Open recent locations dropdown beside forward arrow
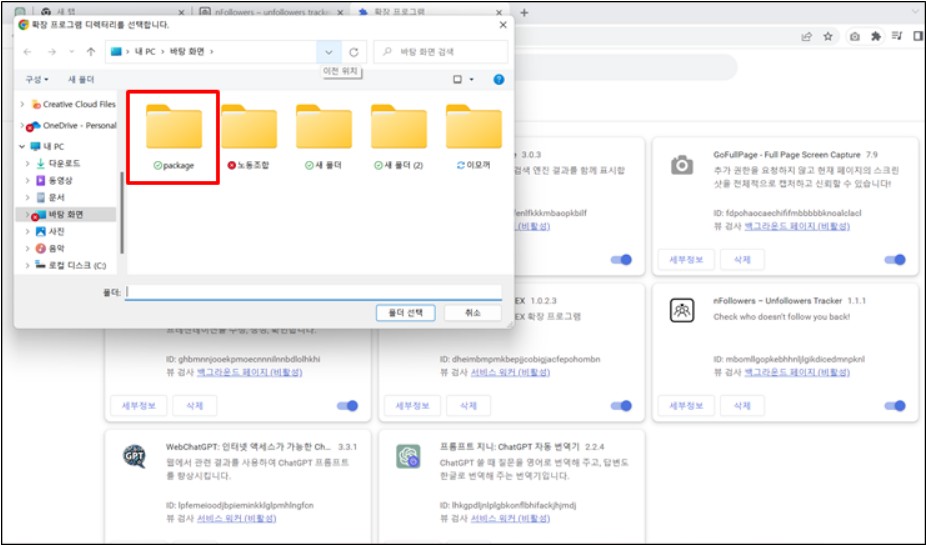This screenshot has height=545, width=926. [71, 52]
